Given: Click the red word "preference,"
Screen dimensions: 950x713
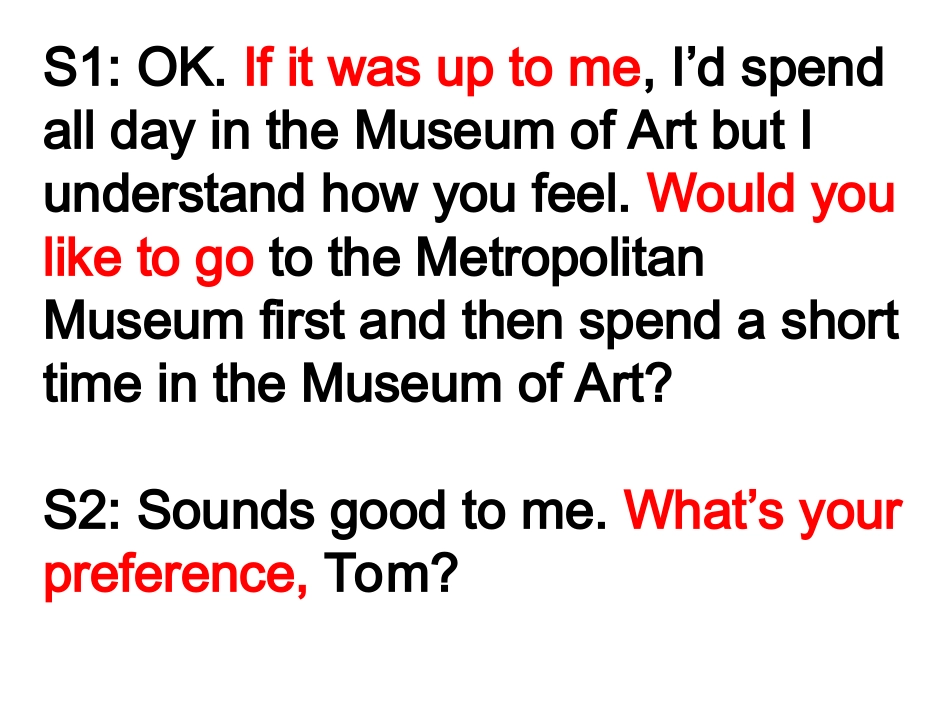Looking at the screenshot, I should pos(176,576).
